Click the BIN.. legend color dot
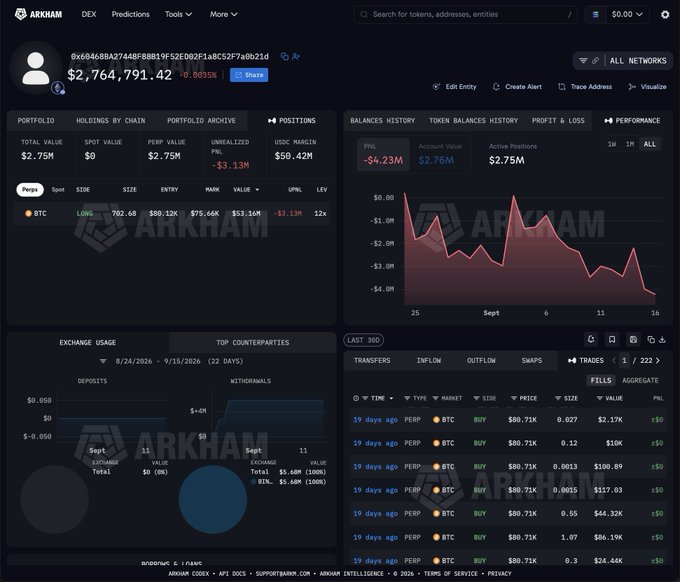 coord(254,482)
